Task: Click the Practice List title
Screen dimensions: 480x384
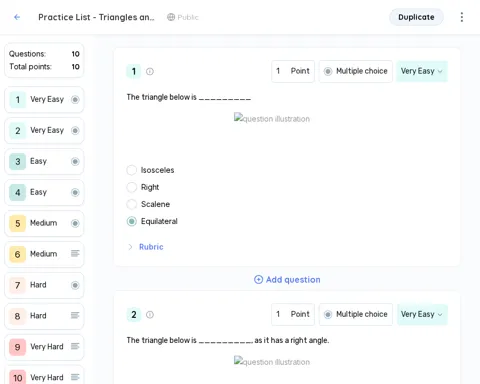Action: tap(96, 17)
